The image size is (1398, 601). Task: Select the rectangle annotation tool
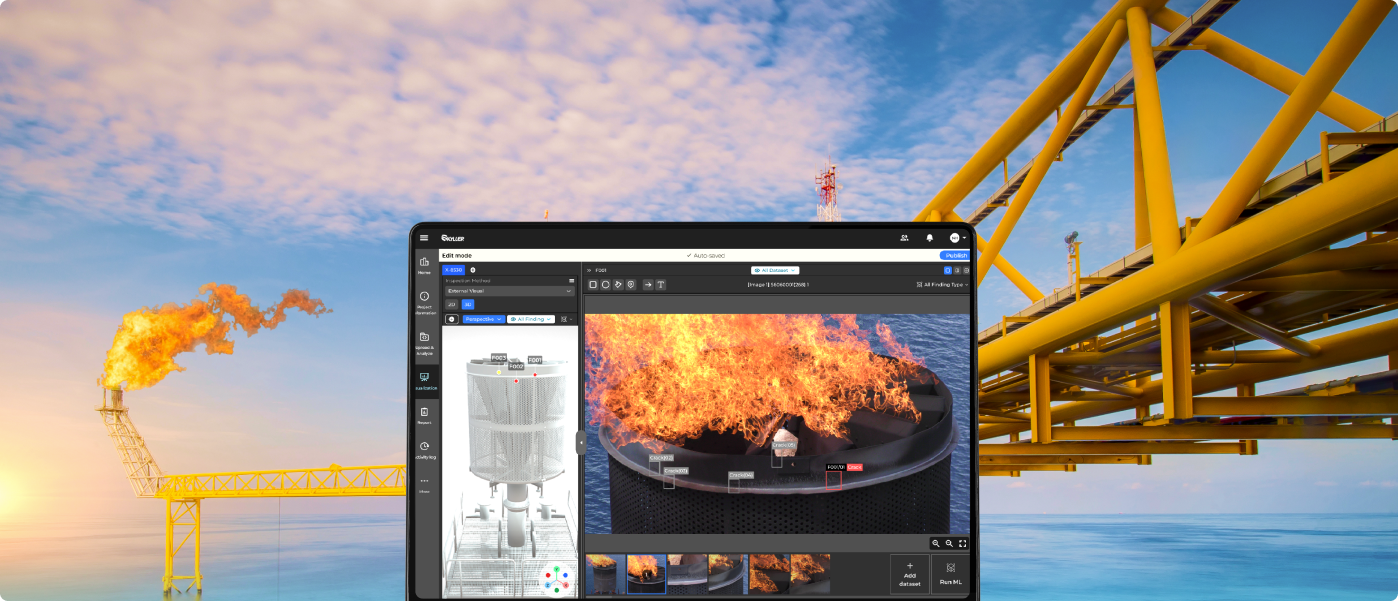point(593,285)
